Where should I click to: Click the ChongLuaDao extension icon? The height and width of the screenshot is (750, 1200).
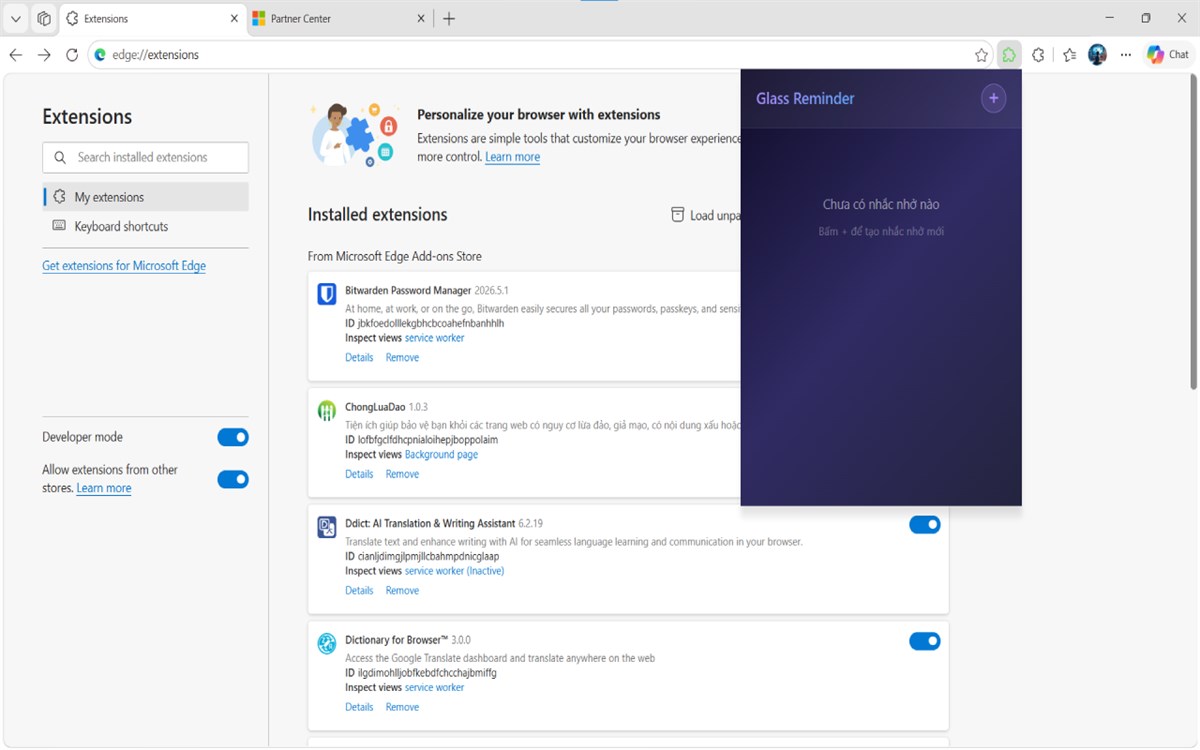327,411
